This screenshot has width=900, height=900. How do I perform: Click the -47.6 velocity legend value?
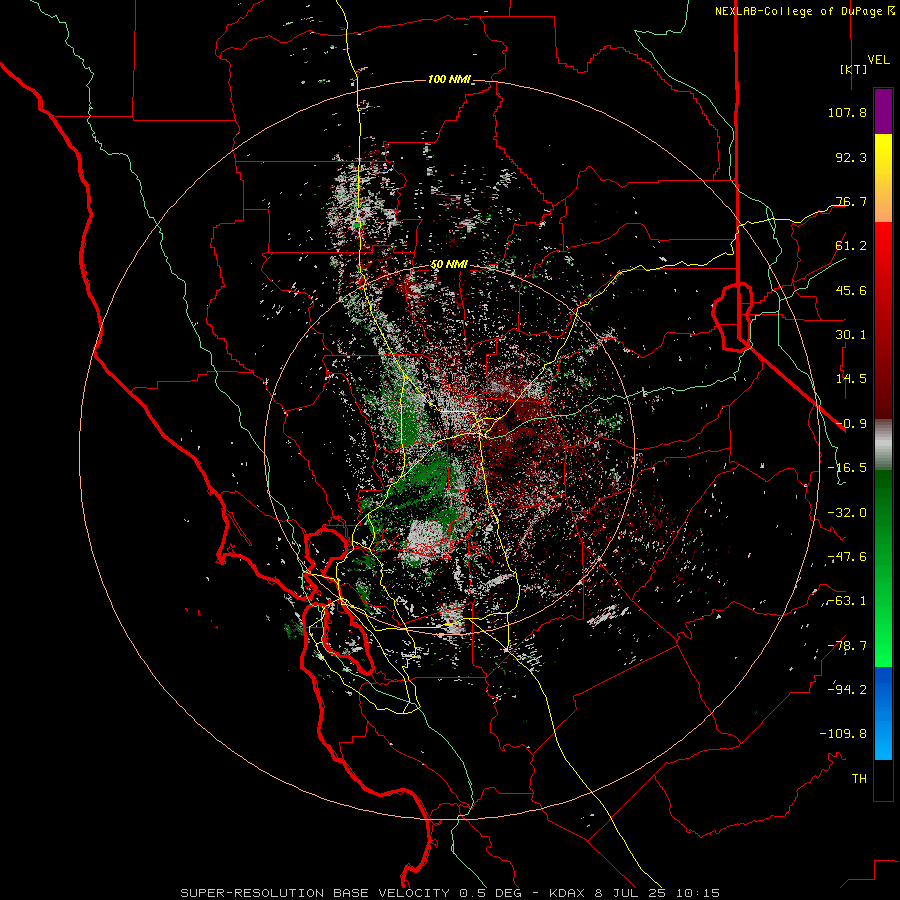pyautogui.click(x=847, y=557)
